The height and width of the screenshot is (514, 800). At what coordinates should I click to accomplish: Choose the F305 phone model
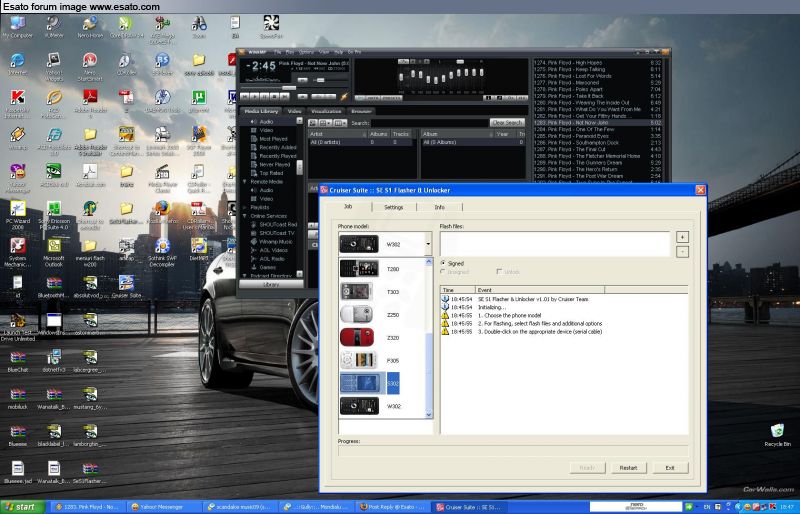(358, 360)
